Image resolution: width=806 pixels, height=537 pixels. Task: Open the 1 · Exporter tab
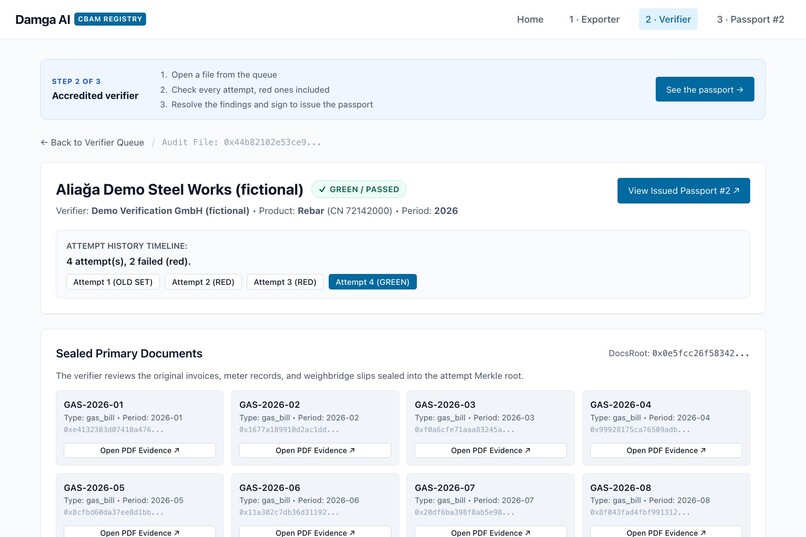coord(594,20)
